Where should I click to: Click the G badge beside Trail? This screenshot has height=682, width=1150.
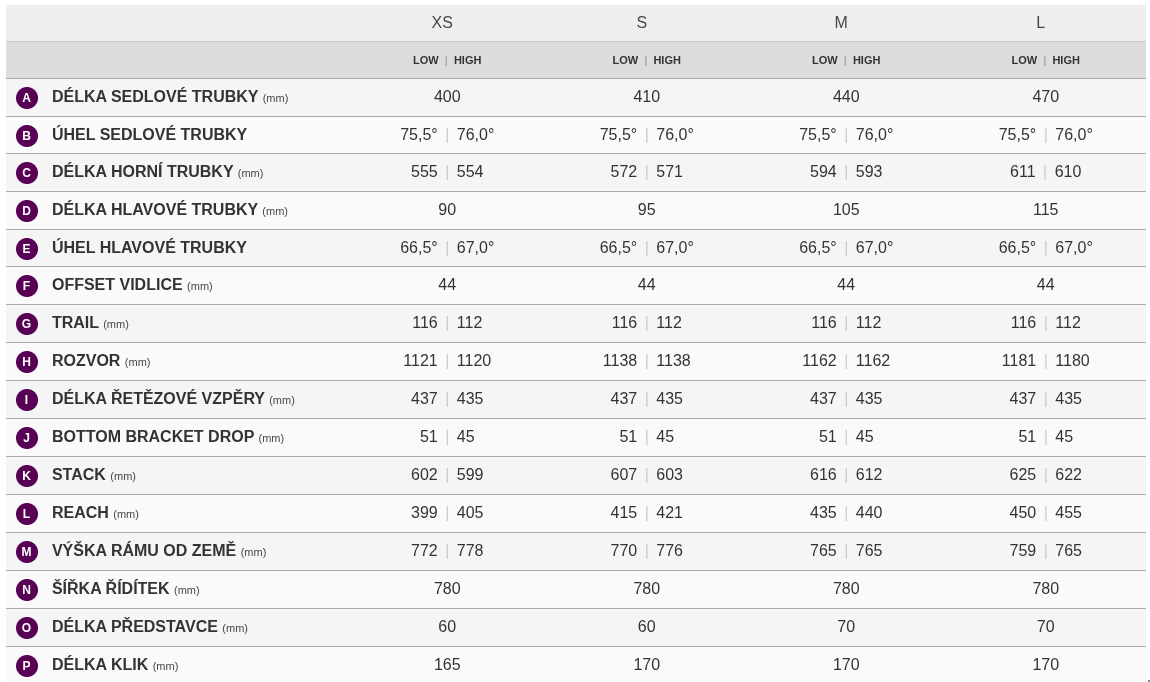pos(27,324)
